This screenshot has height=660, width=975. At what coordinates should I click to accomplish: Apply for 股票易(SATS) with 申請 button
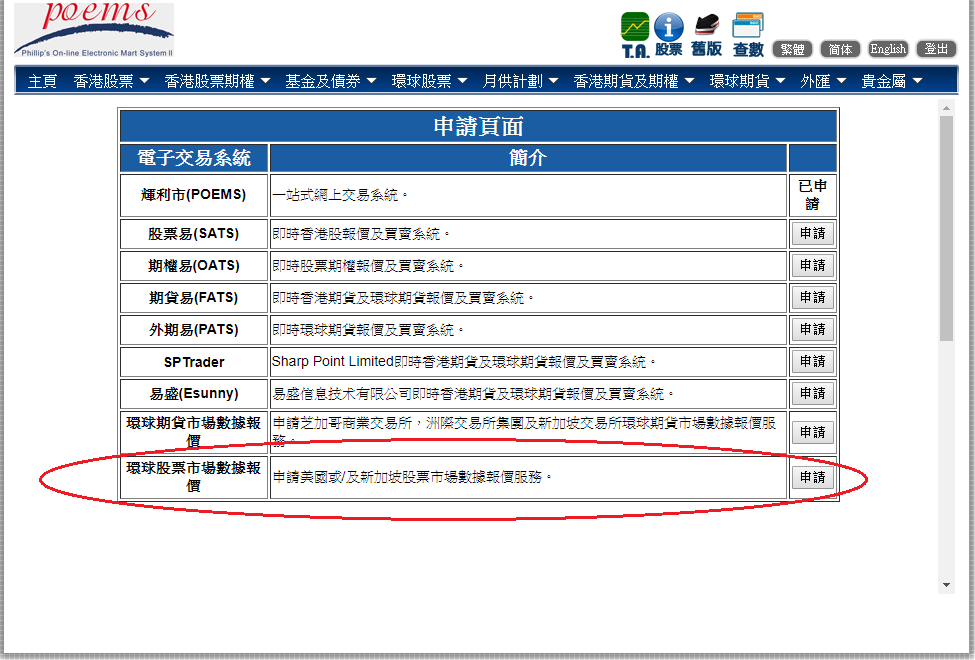point(812,234)
